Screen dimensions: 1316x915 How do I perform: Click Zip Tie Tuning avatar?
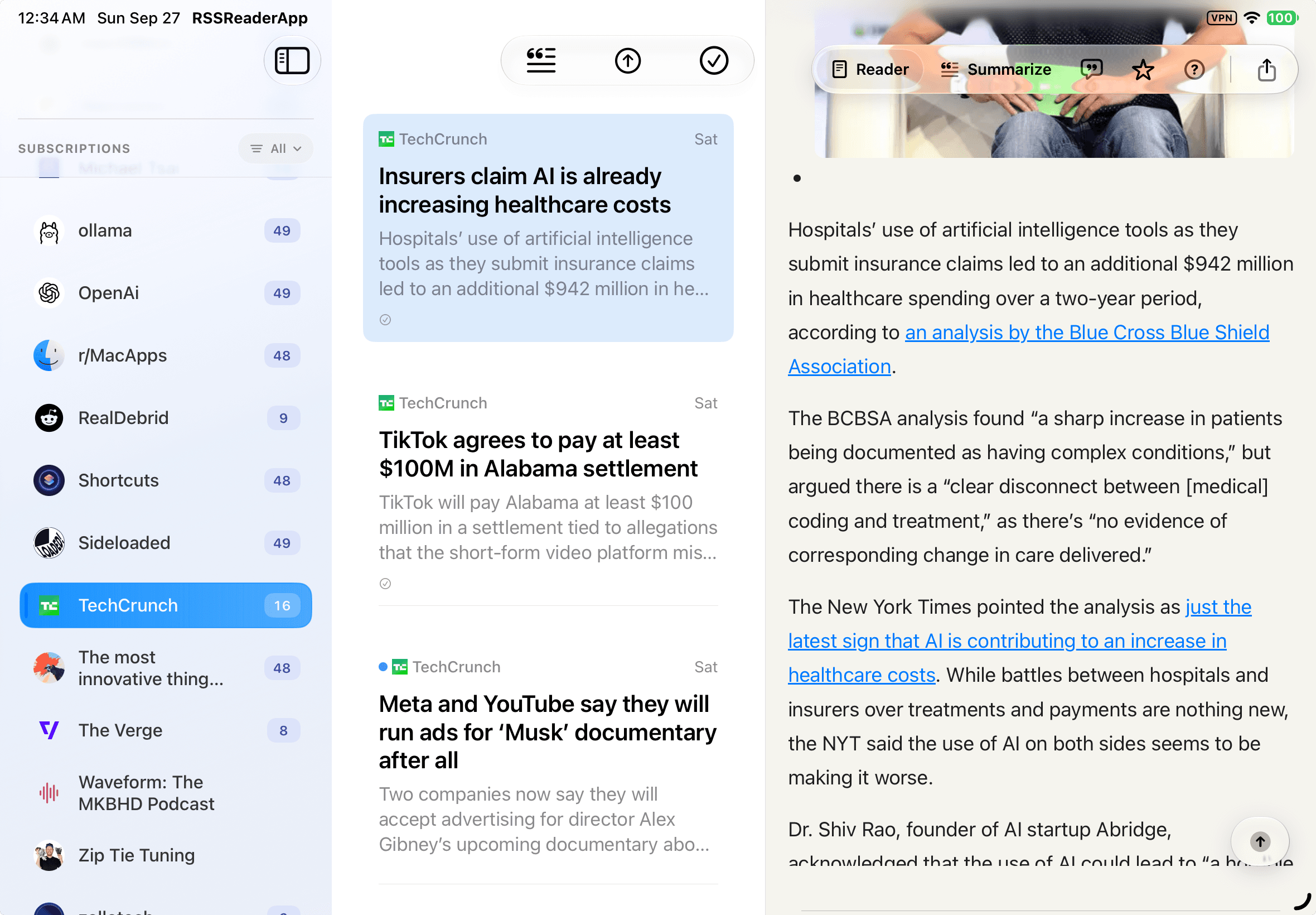coord(49,855)
